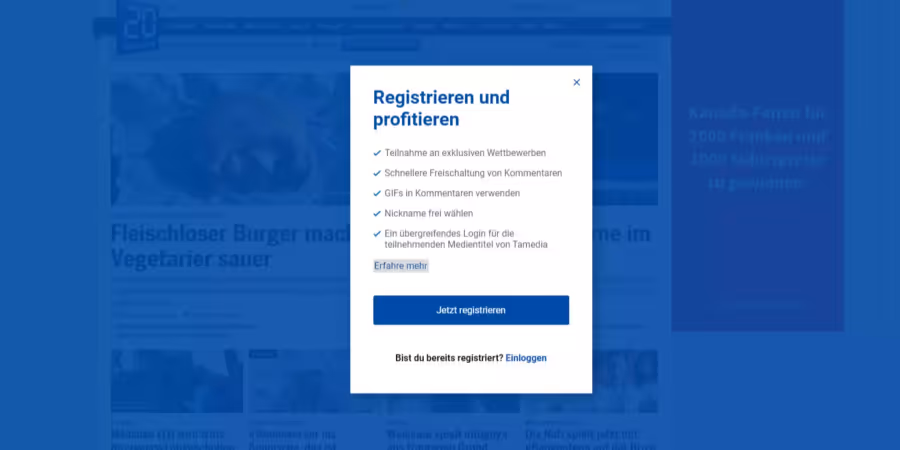Click the checkmark next to Nickname frei wählen
This screenshot has width=900, height=450.
377,214
